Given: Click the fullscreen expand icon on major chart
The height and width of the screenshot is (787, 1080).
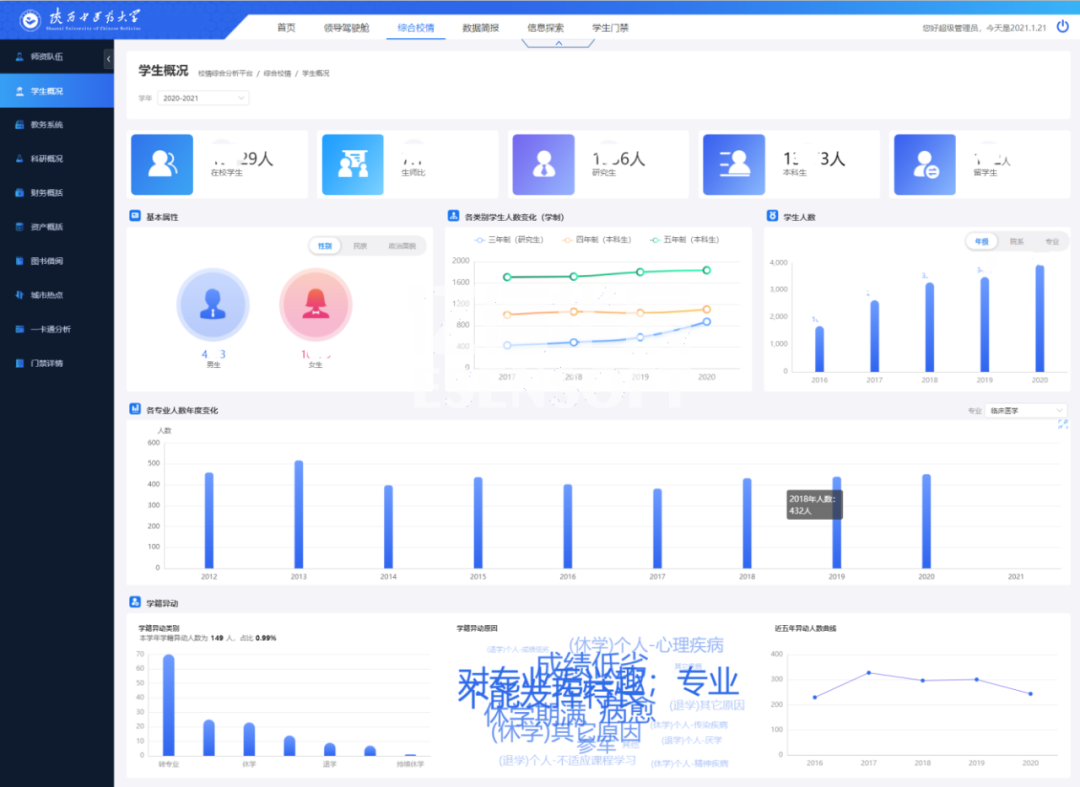Looking at the screenshot, I should [x=1062, y=425].
